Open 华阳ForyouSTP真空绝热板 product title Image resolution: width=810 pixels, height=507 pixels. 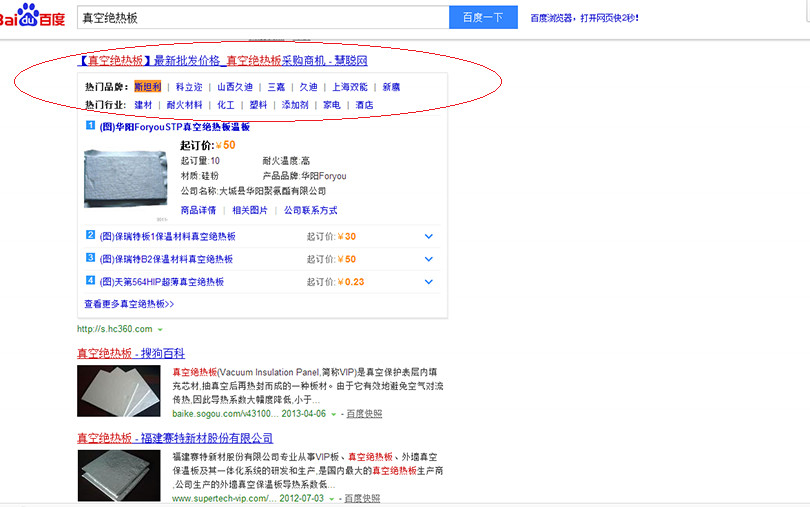coord(175,127)
